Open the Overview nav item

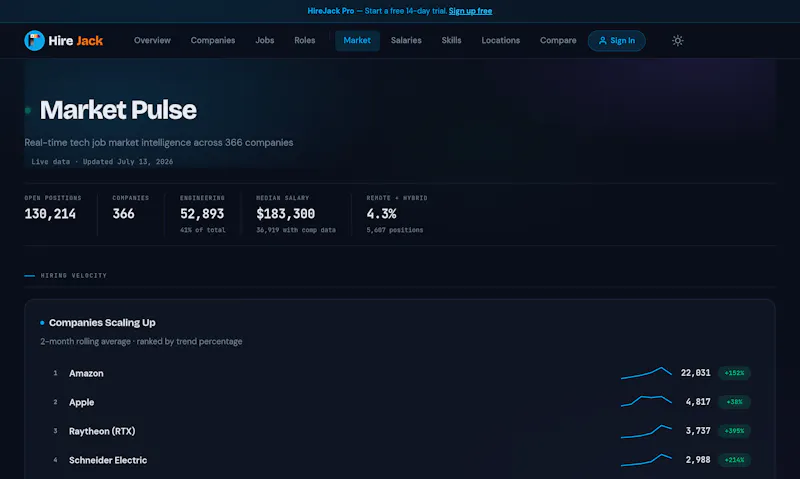[x=152, y=40]
